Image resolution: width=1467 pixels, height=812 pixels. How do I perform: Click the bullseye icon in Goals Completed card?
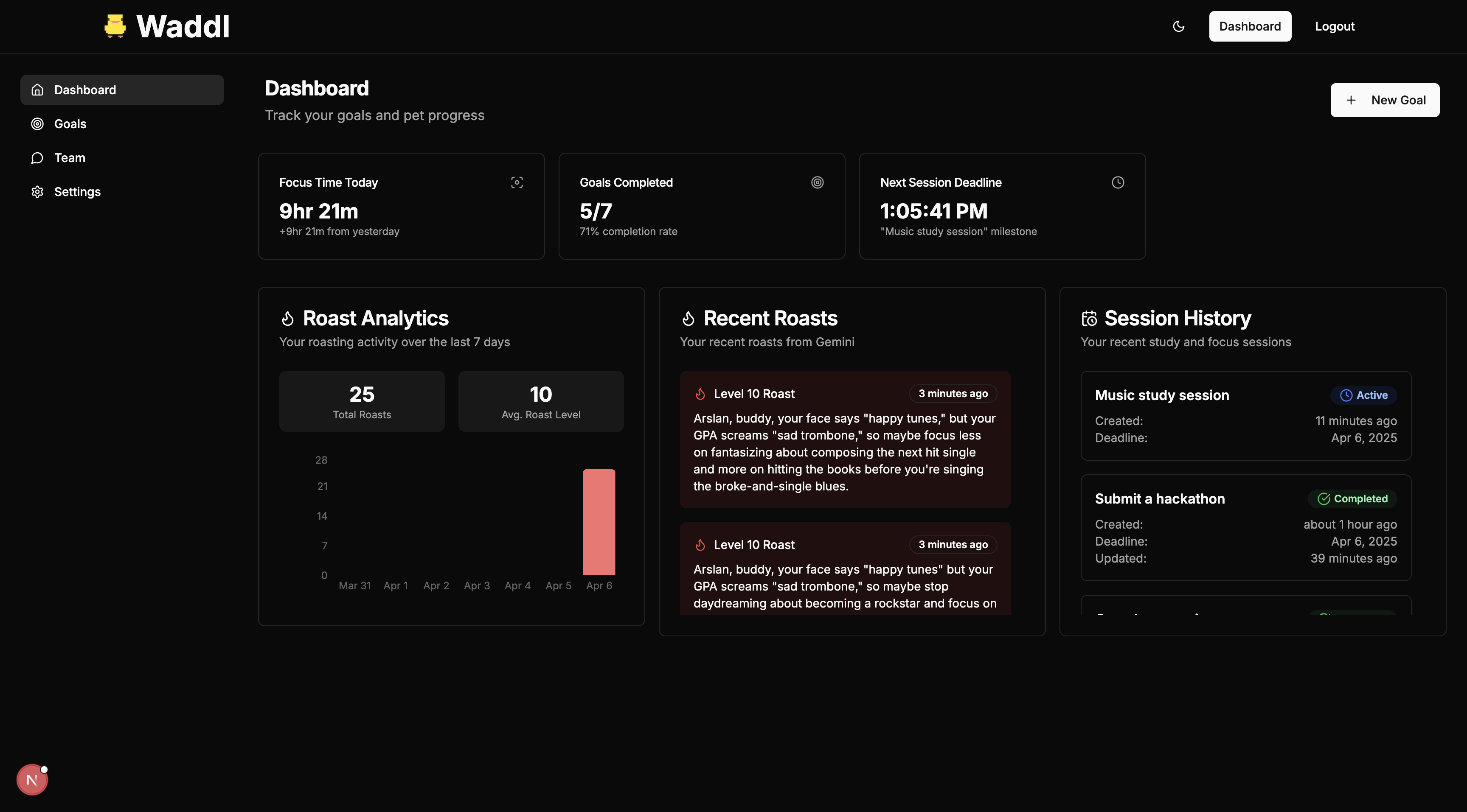click(x=817, y=183)
